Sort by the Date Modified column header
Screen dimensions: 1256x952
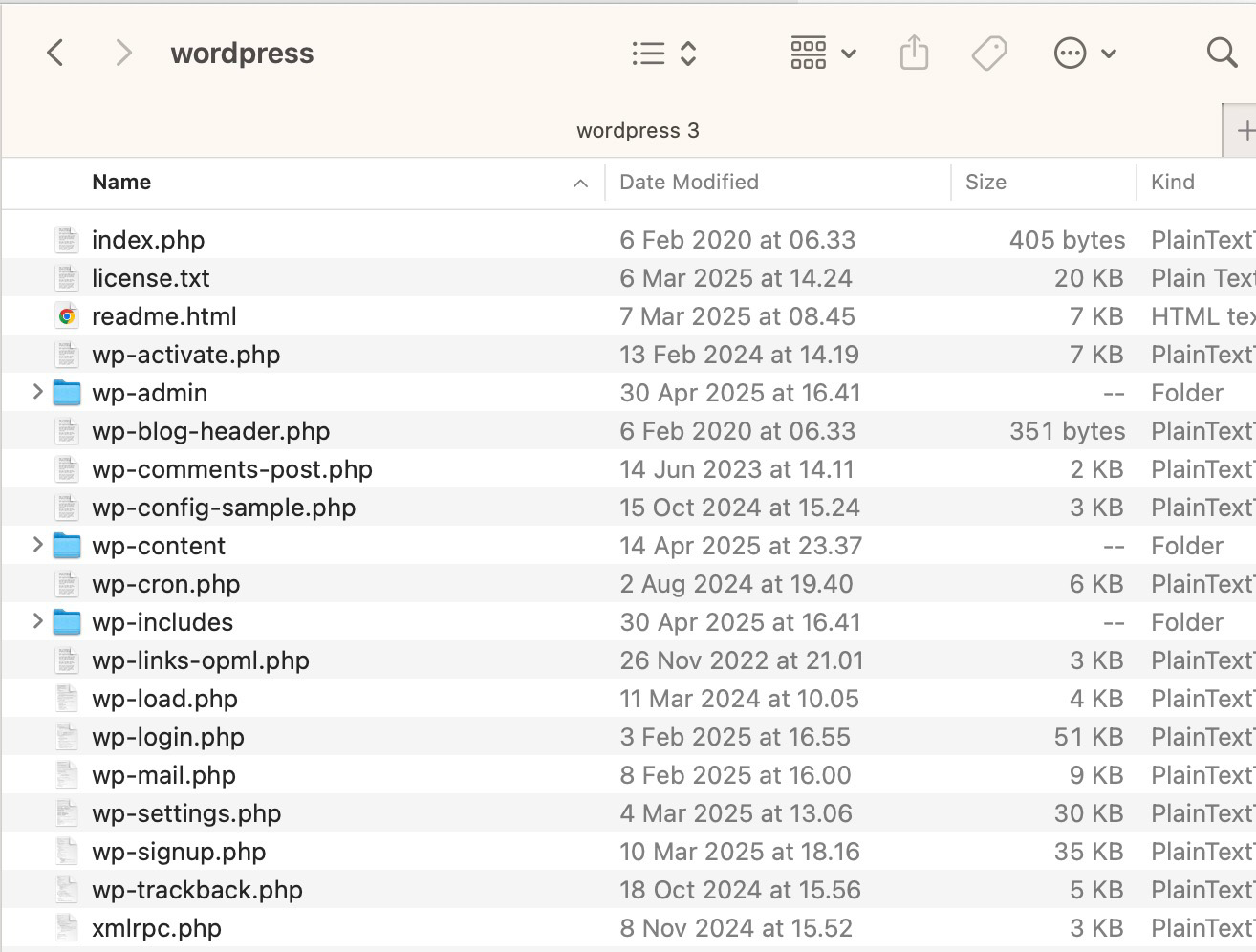[689, 183]
